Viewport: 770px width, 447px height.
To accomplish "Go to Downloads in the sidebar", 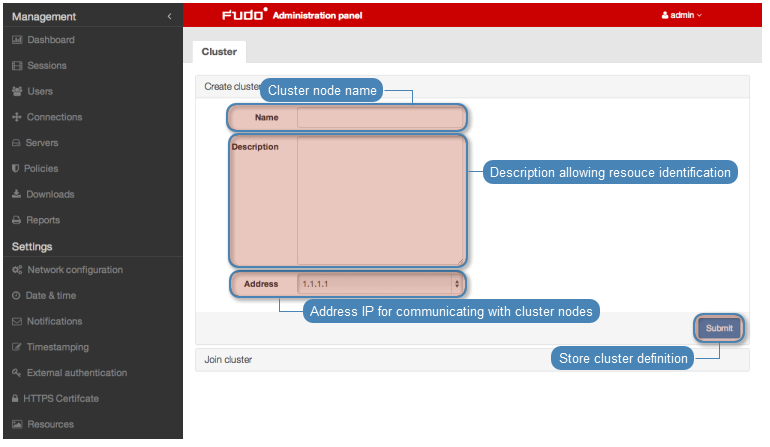I will click(50, 194).
